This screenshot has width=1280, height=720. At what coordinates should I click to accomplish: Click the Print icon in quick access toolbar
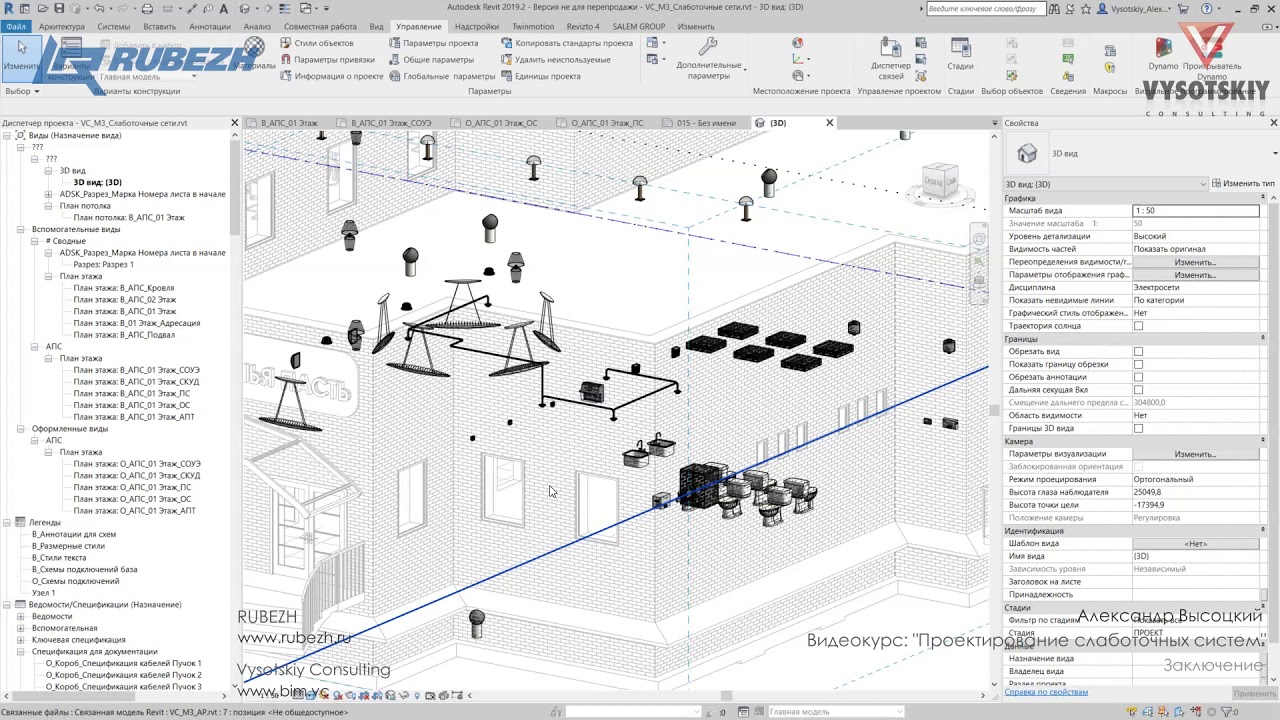[x=147, y=9]
